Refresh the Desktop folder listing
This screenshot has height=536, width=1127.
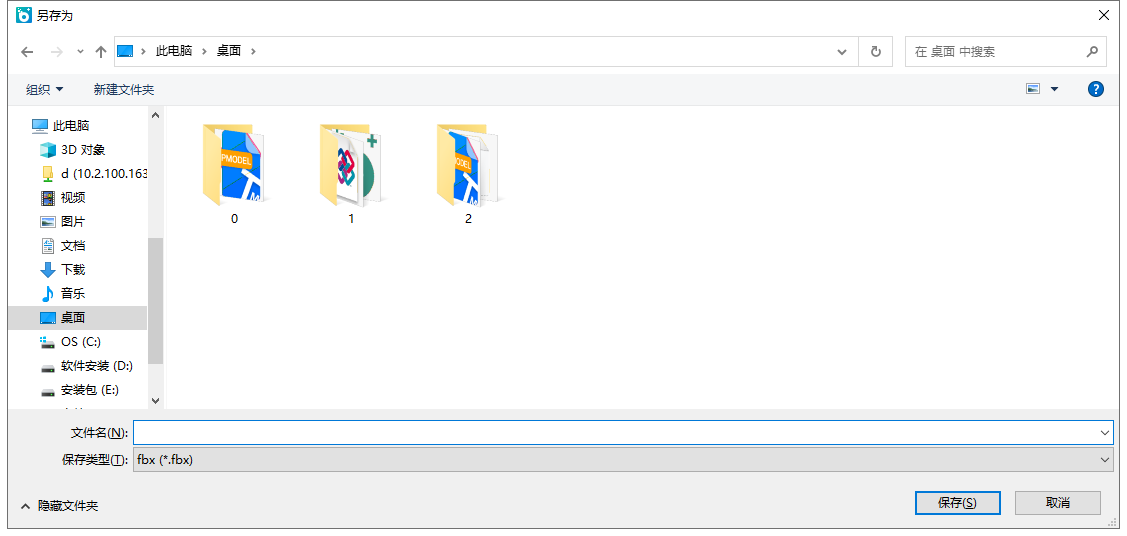[x=875, y=52]
